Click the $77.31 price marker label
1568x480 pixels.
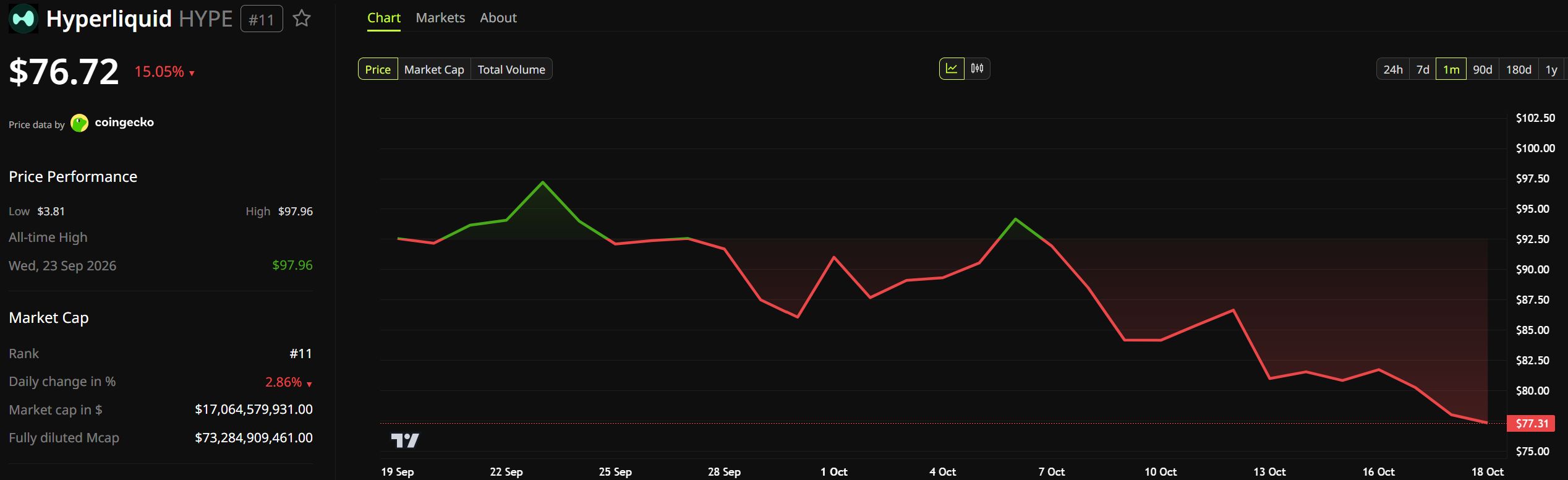(x=1532, y=424)
